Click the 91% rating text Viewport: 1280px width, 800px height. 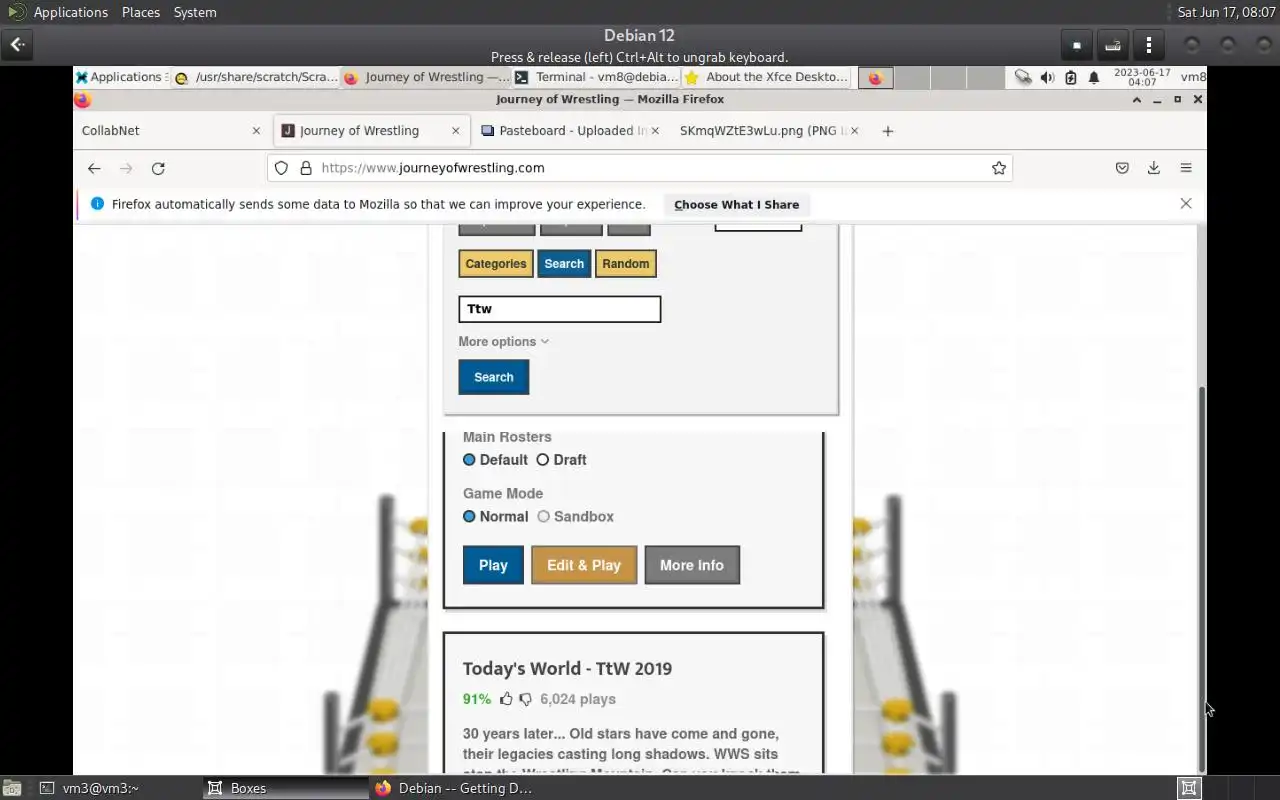click(x=477, y=699)
